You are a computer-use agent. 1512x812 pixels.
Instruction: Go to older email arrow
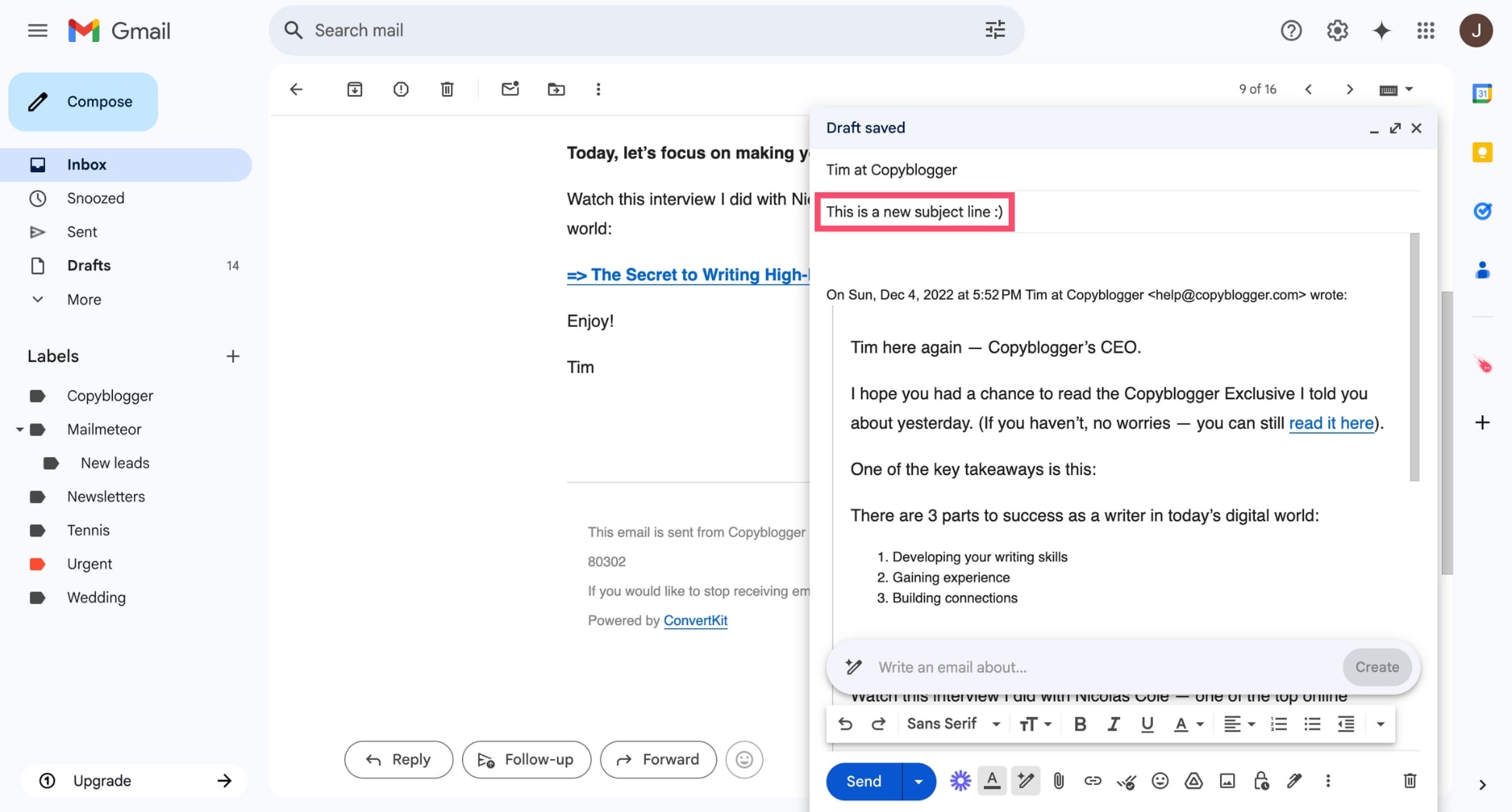1349,90
